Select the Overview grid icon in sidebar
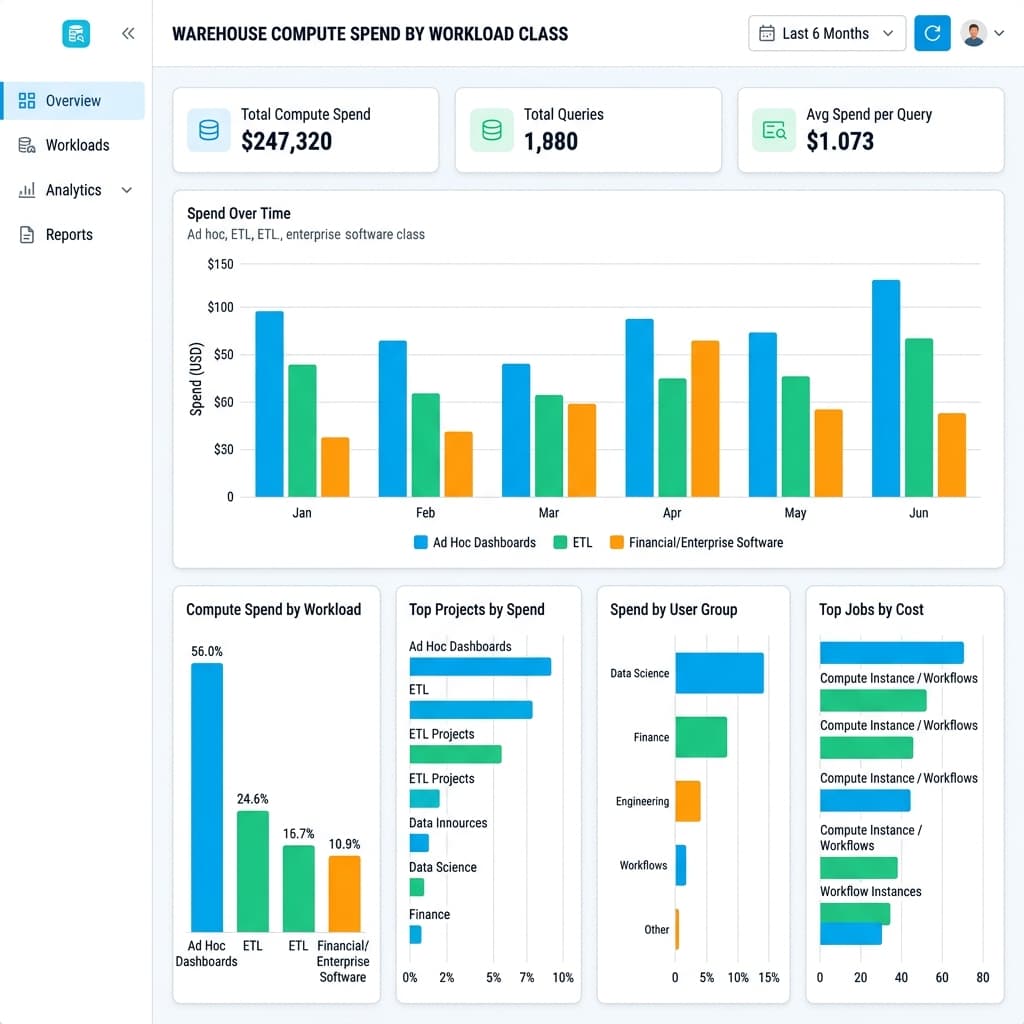1024x1024 pixels. (x=27, y=100)
